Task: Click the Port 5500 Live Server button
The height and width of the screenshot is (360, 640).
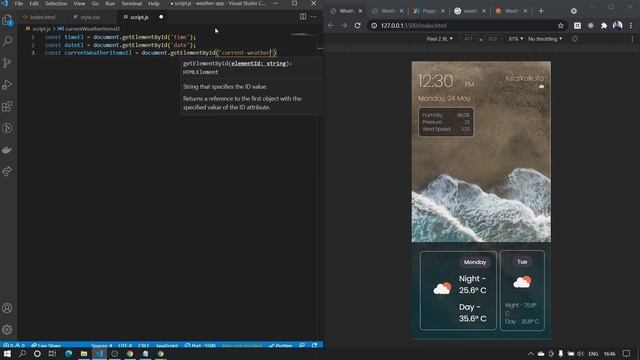Action: (200, 345)
